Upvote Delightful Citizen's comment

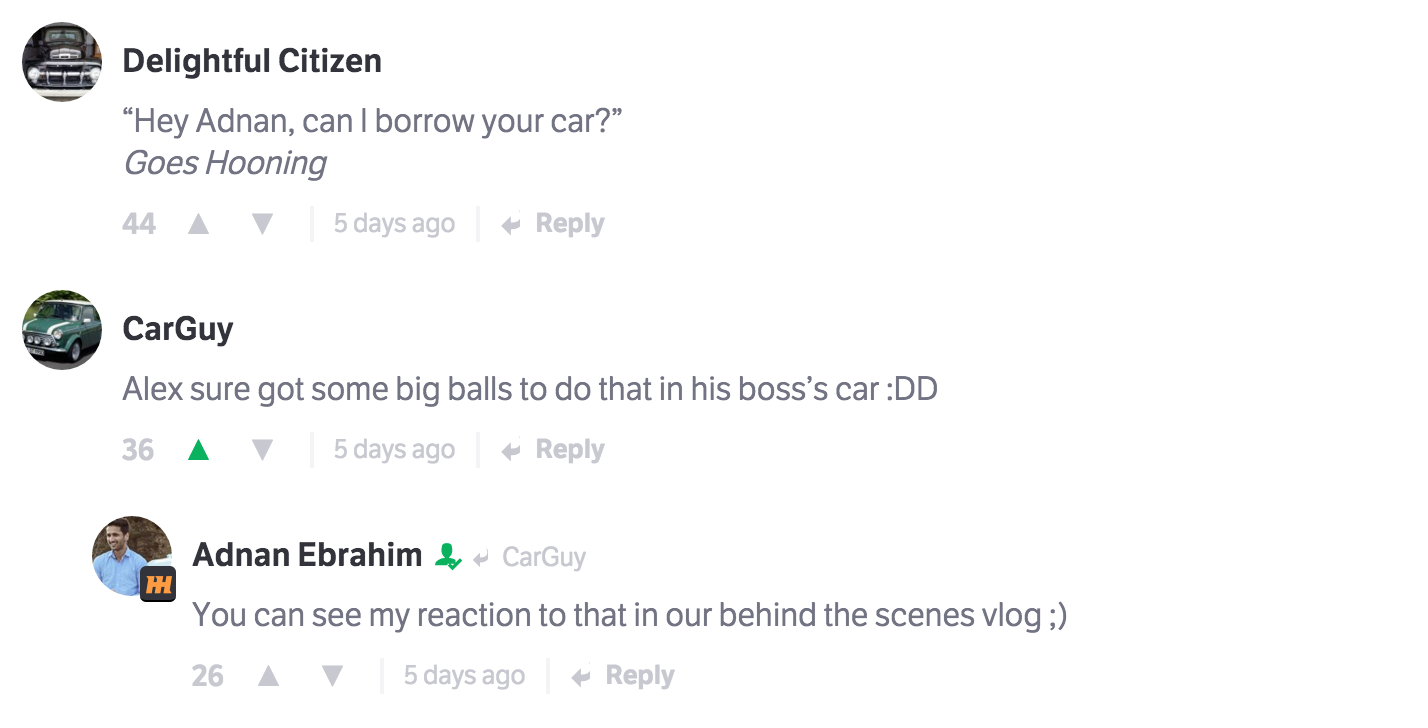pos(198,224)
